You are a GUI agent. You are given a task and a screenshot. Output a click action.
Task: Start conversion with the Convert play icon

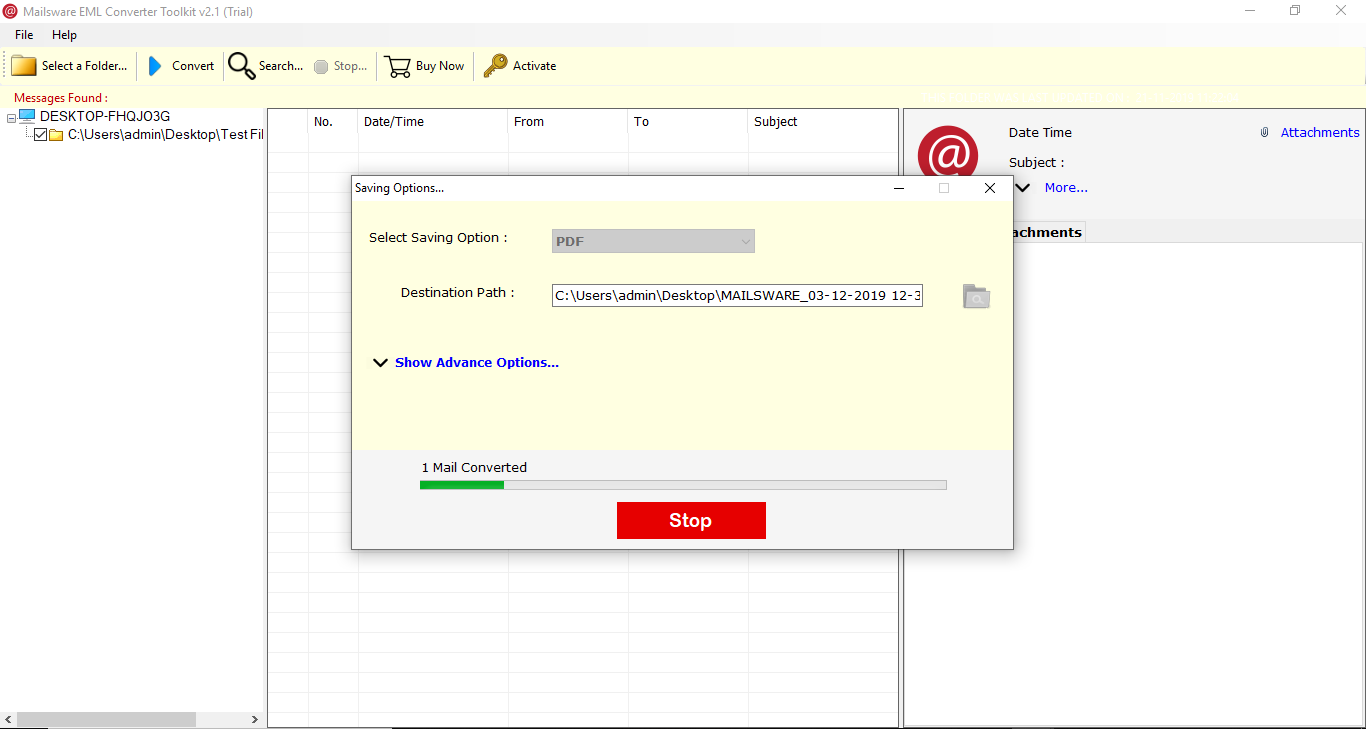[x=155, y=66]
